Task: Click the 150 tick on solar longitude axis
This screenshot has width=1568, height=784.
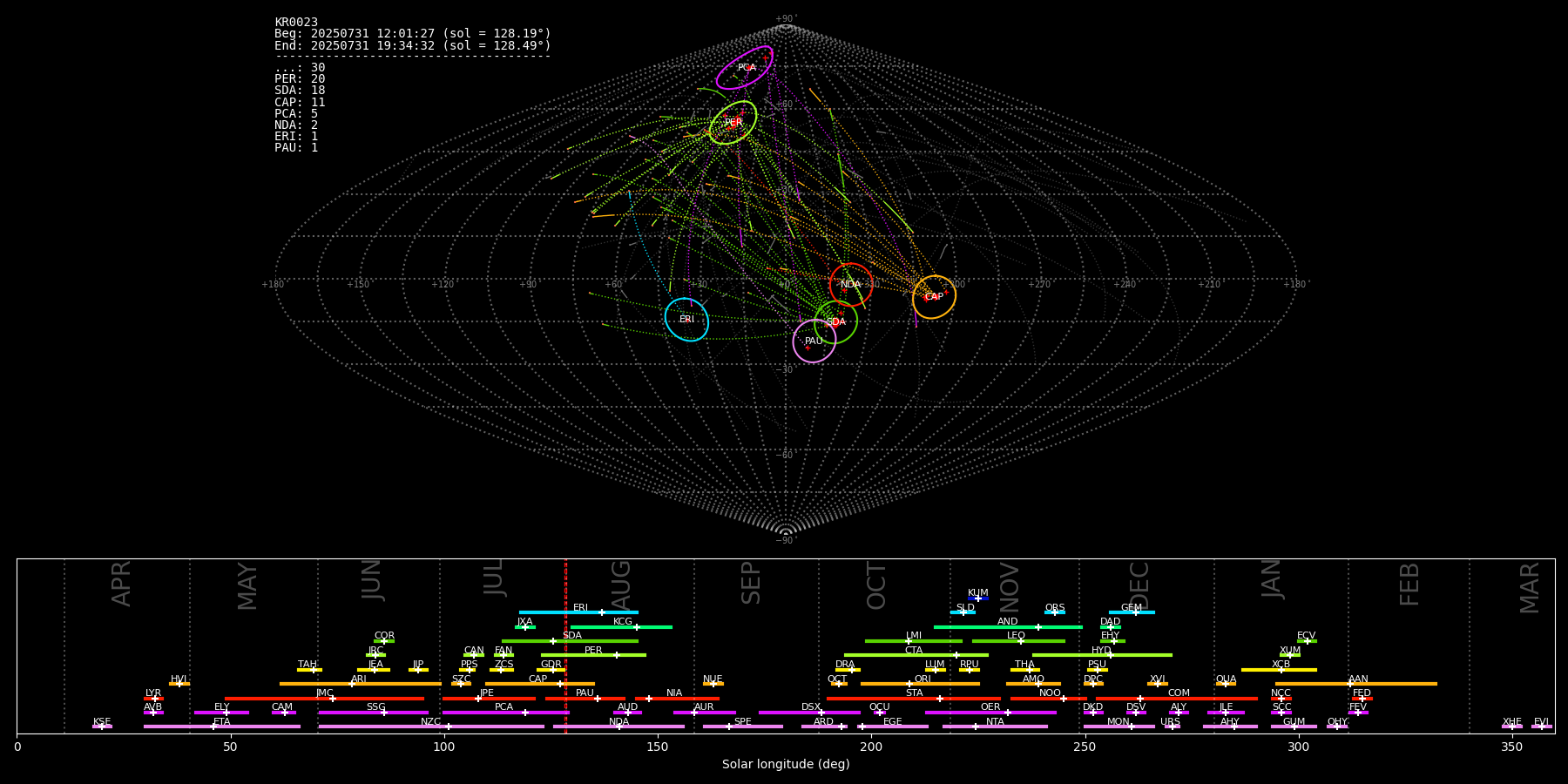Action: (x=658, y=747)
